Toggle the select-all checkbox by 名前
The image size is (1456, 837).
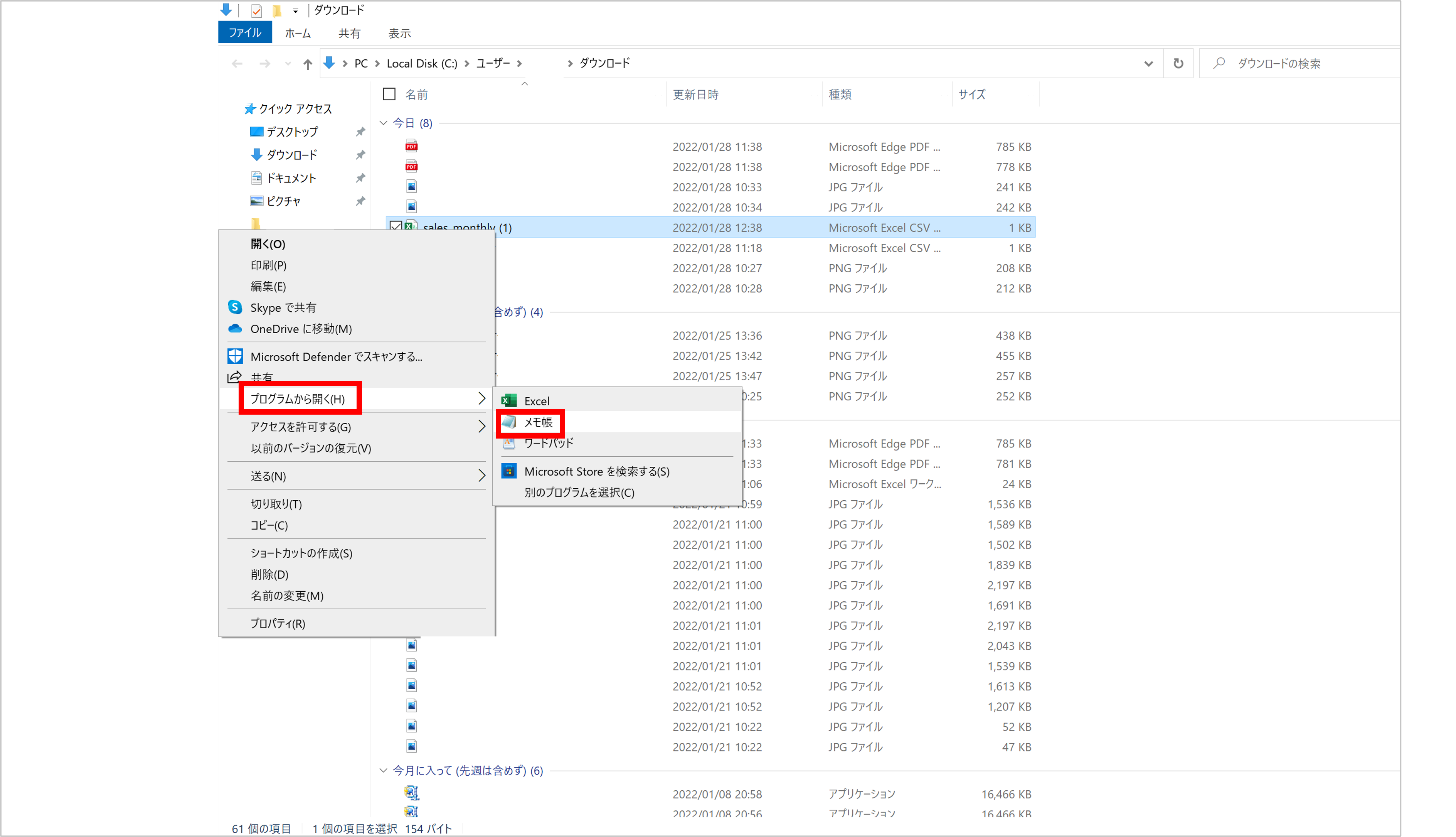[389, 94]
